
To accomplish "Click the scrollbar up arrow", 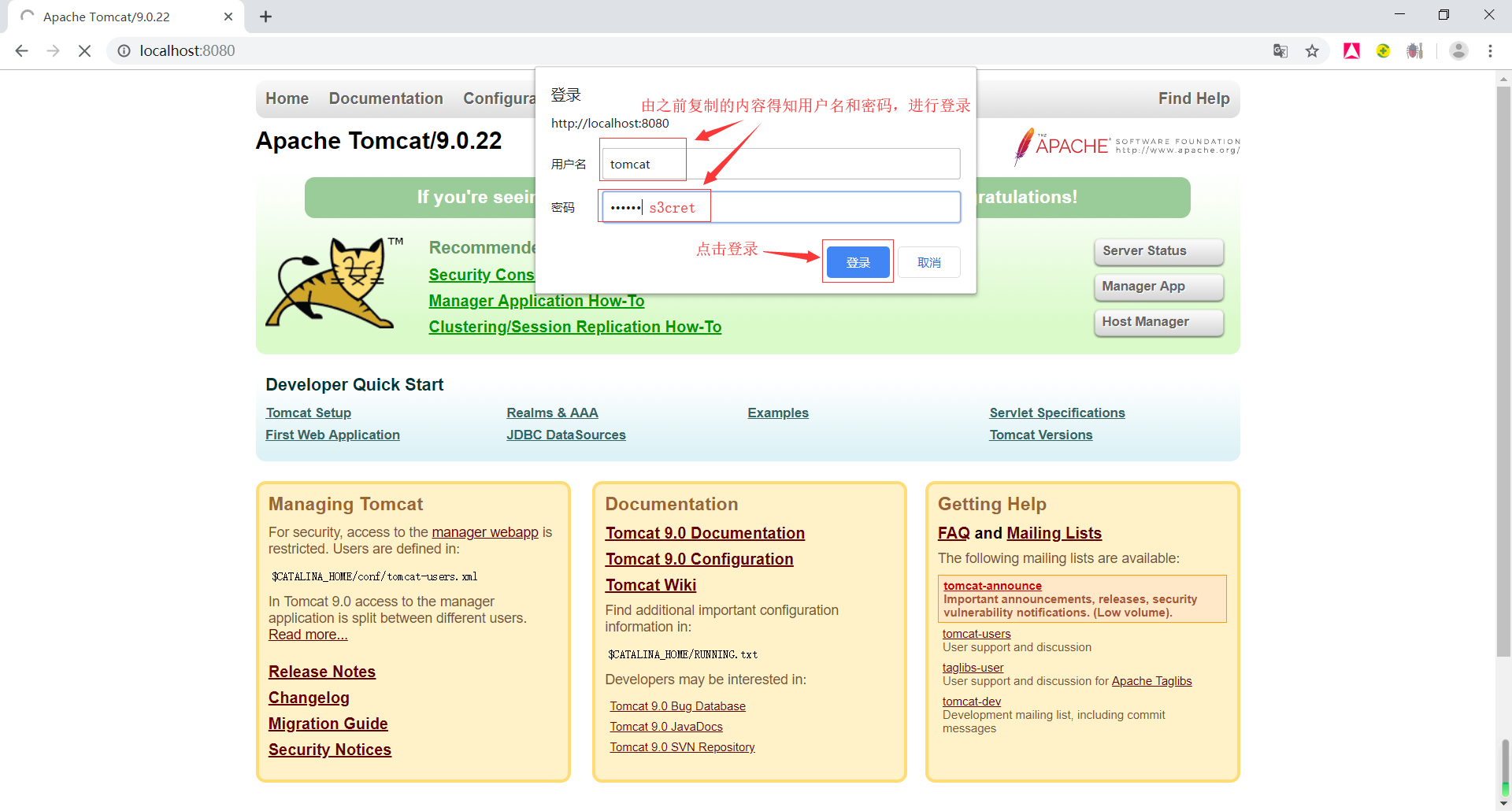I will click(x=1504, y=79).
